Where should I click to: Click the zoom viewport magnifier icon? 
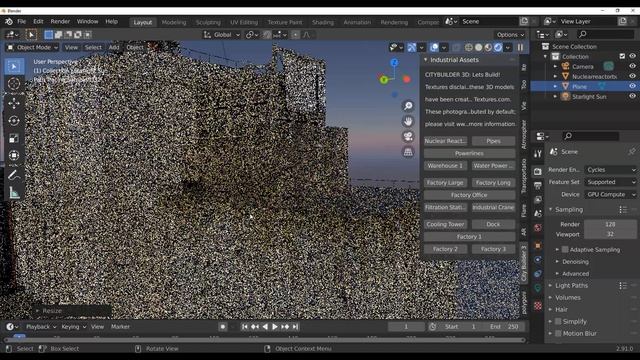click(408, 106)
